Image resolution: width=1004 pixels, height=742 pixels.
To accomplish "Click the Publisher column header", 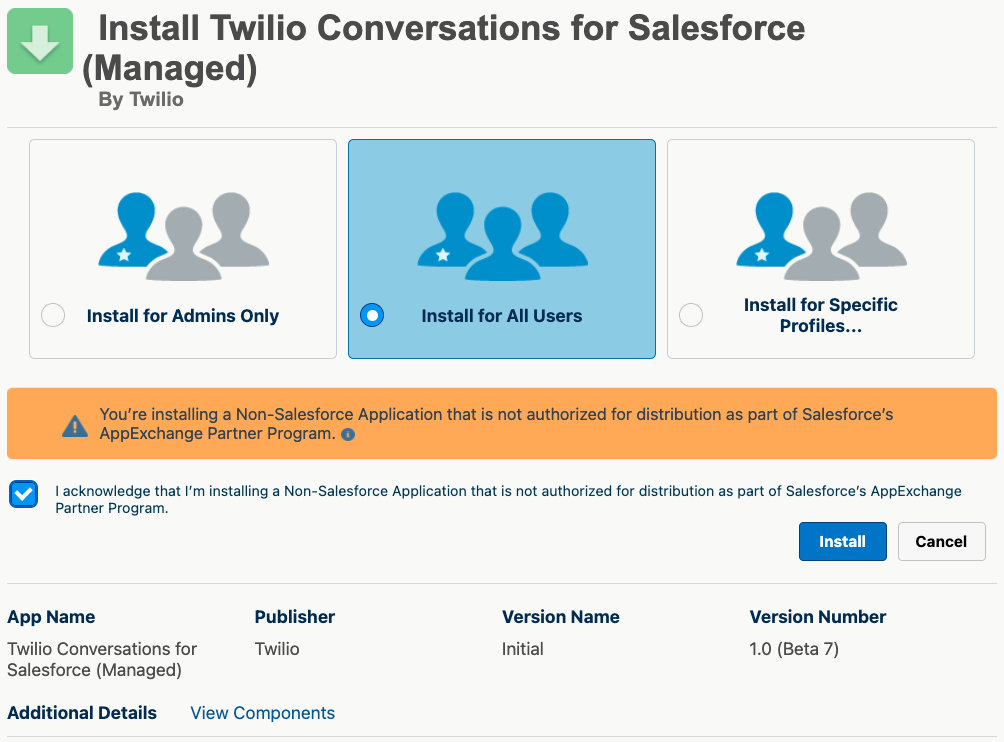I will point(295,617).
